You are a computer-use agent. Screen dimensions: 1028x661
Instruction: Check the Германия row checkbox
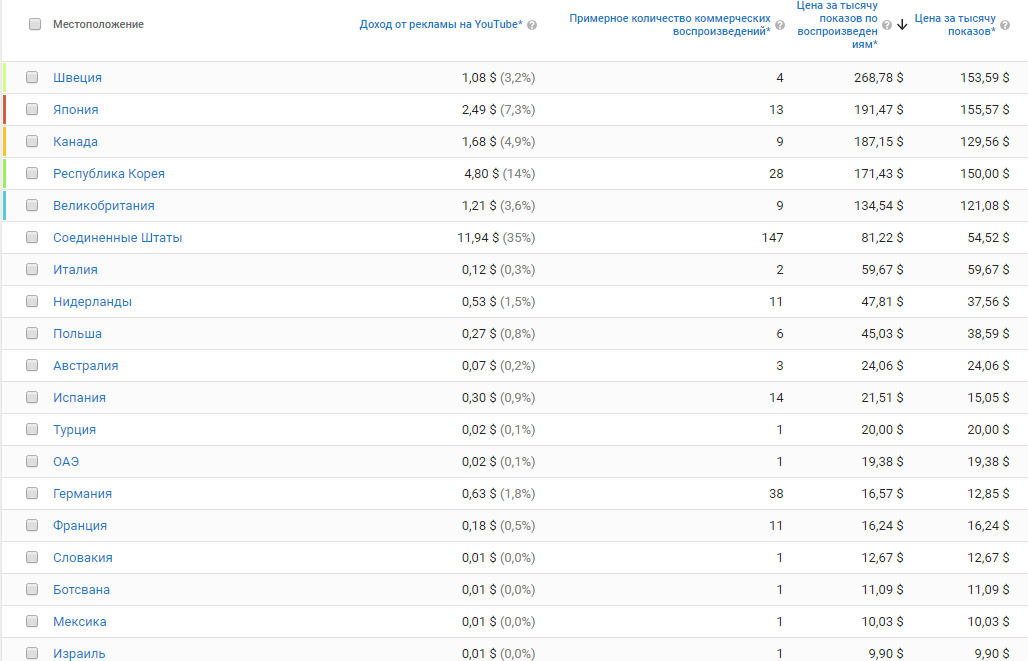(x=32, y=493)
